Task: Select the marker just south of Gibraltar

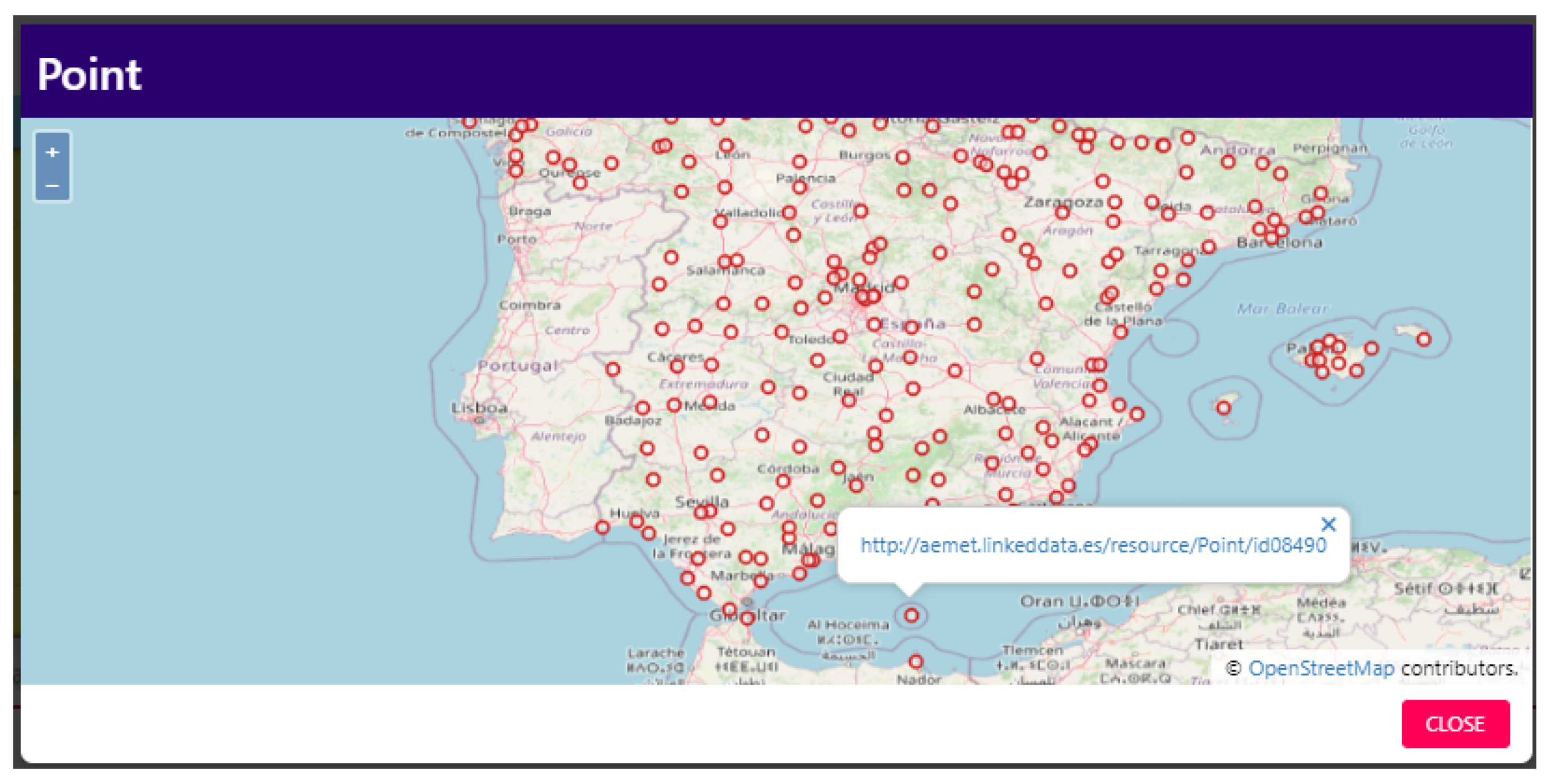Action: 747,618
